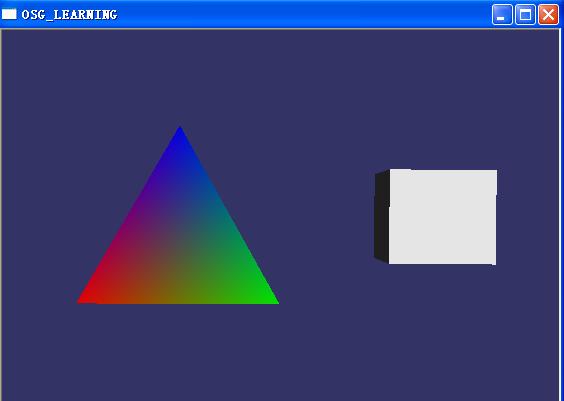Maximize the OSG_LEARNING window
Screen dimensions: 564x401
click(525, 15)
